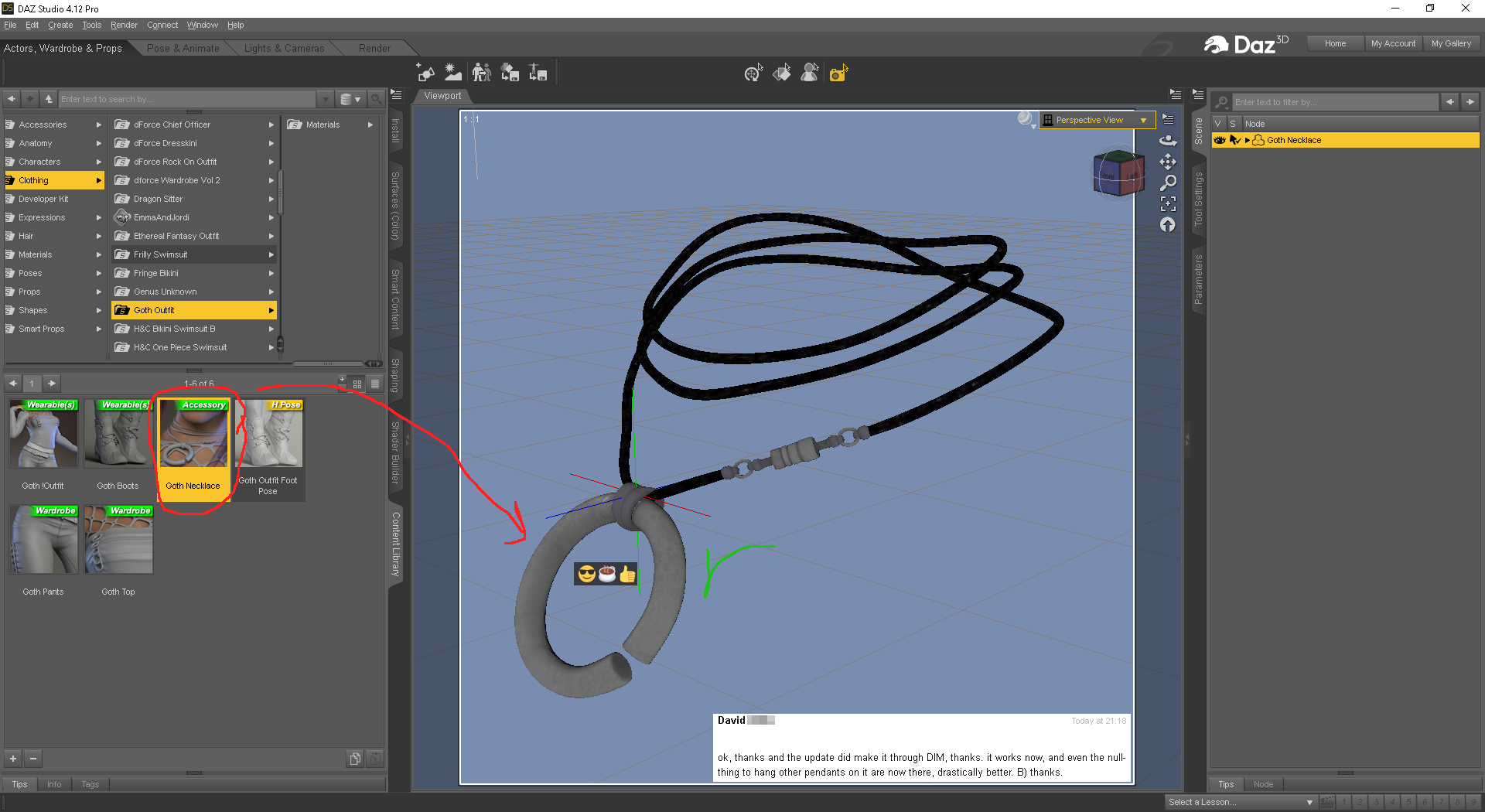Open the Parameters side tab

point(1198,279)
